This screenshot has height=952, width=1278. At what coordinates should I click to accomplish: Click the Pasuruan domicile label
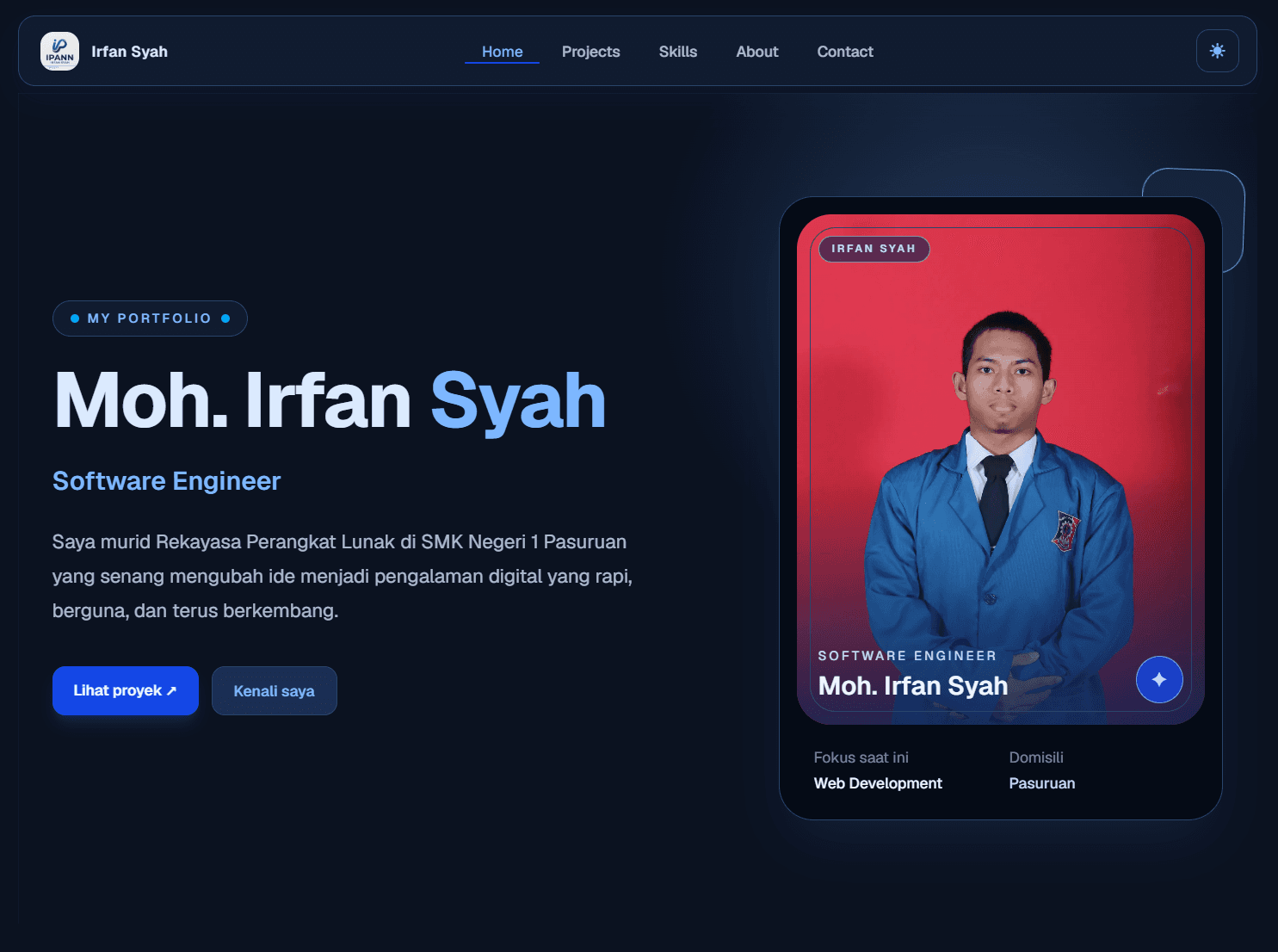pos(1042,783)
